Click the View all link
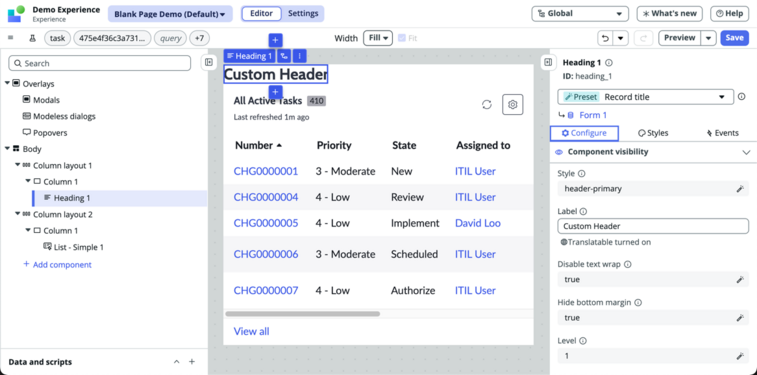 (252, 332)
